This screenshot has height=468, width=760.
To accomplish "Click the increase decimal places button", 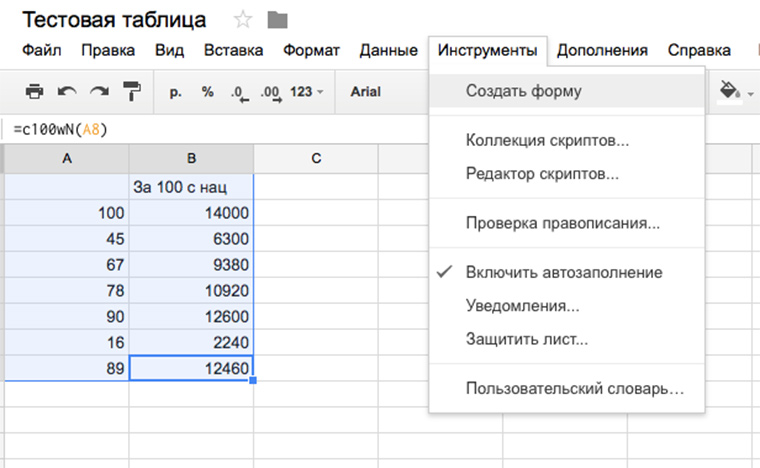I will tap(269, 92).
